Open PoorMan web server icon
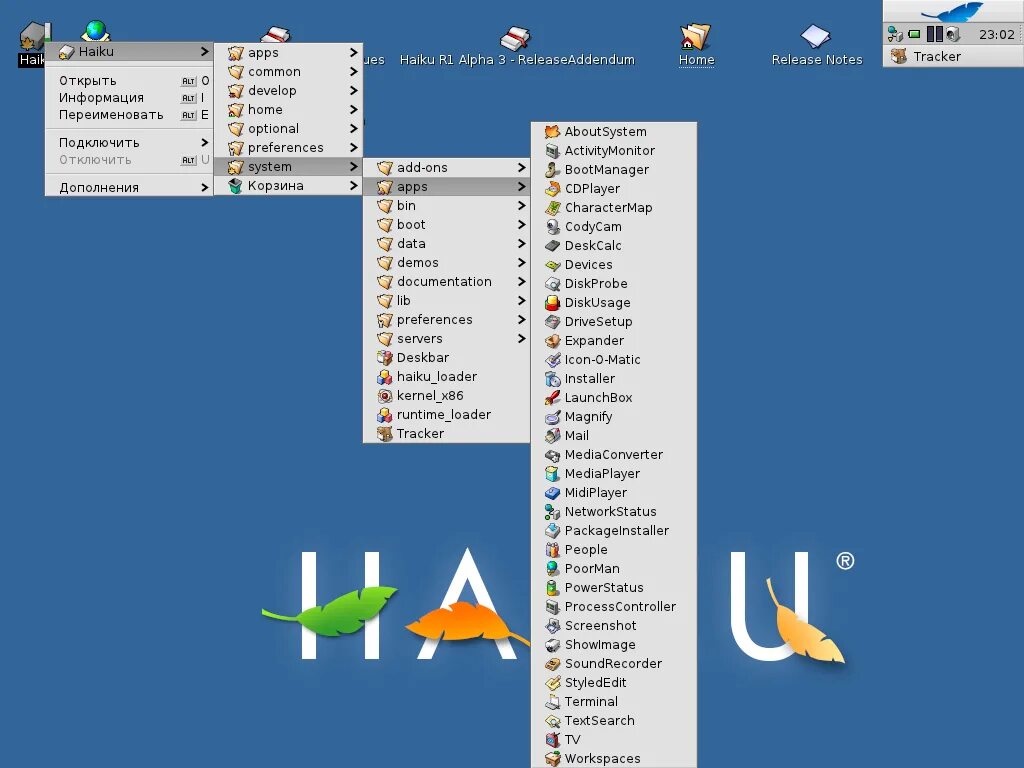The height and width of the screenshot is (768, 1024). tap(552, 568)
